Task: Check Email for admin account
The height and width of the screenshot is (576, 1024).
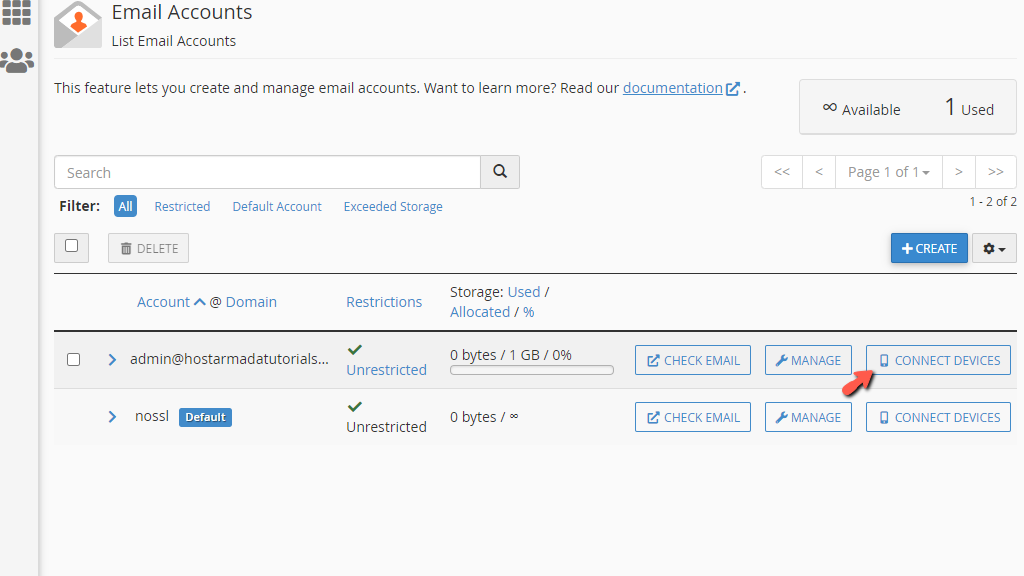Action: click(x=693, y=360)
